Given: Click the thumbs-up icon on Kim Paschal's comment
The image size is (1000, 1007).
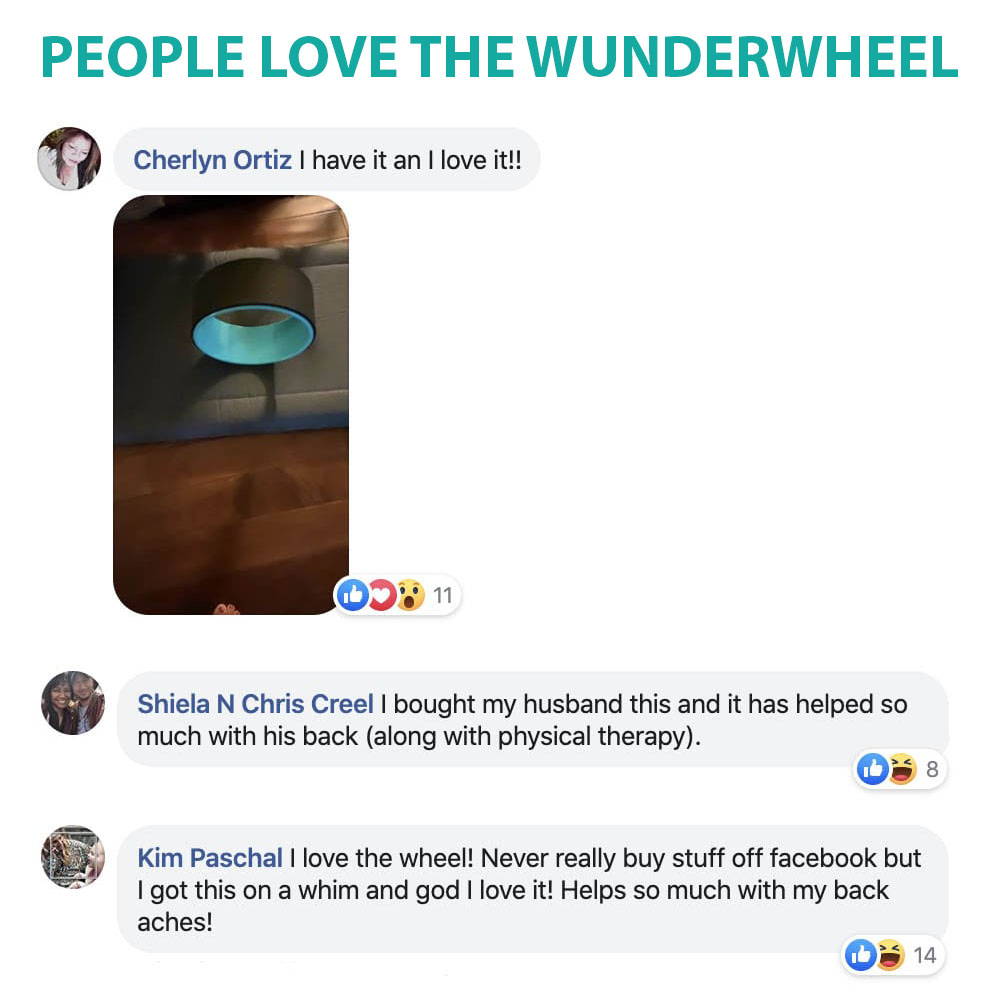Looking at the screenshot, I should [x=861, y=955].
